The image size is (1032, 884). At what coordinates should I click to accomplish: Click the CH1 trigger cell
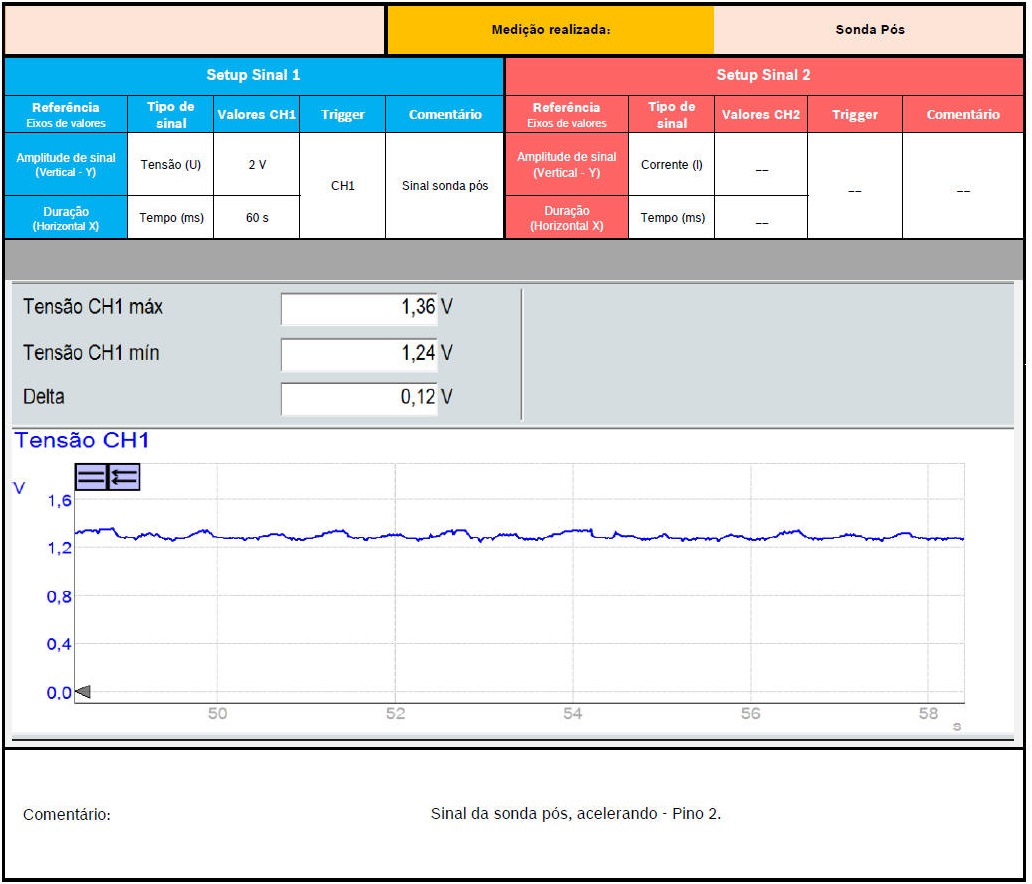pos(342,186)
